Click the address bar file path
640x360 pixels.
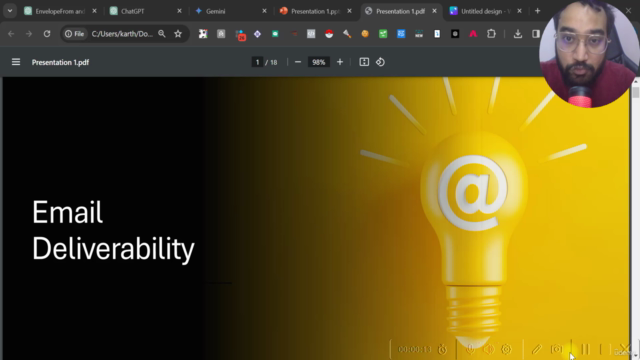coord(122,34)
